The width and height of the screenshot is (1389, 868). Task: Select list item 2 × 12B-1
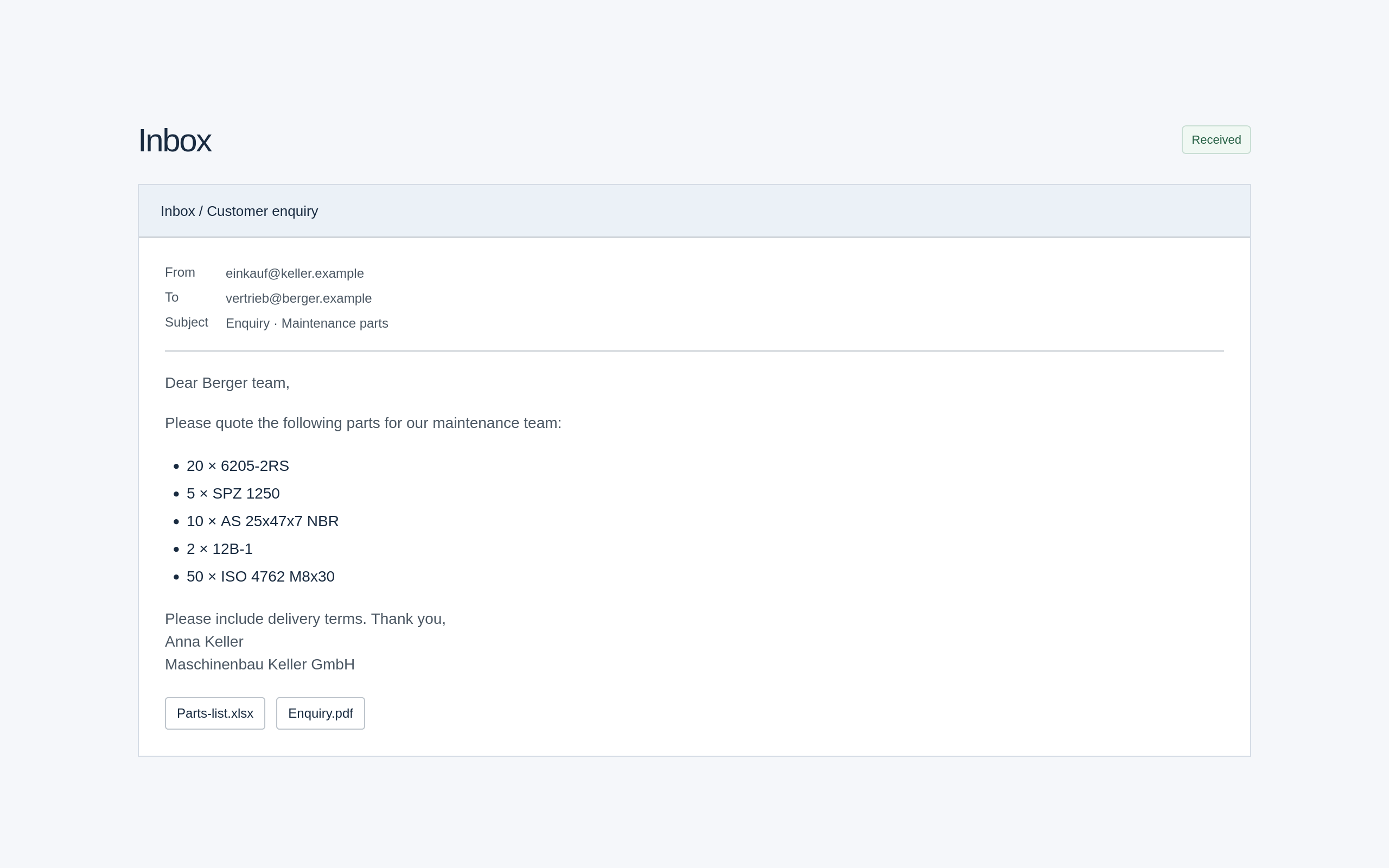click(219, 549)
